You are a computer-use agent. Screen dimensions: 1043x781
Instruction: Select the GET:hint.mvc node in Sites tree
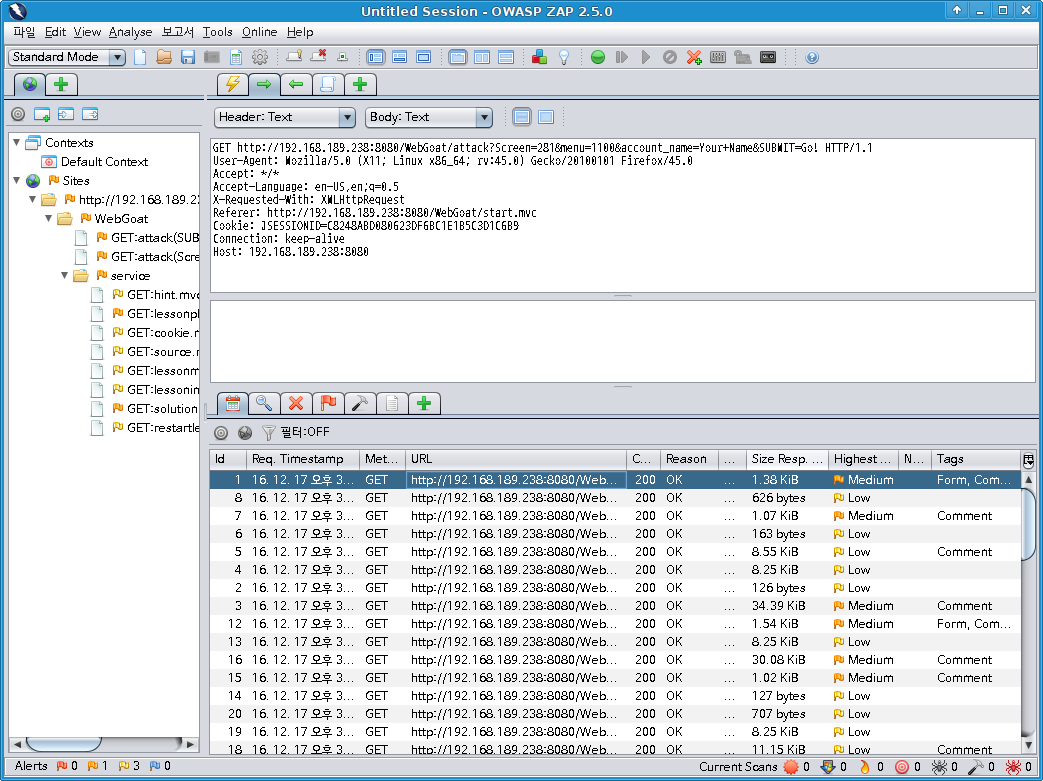(162, 294)
